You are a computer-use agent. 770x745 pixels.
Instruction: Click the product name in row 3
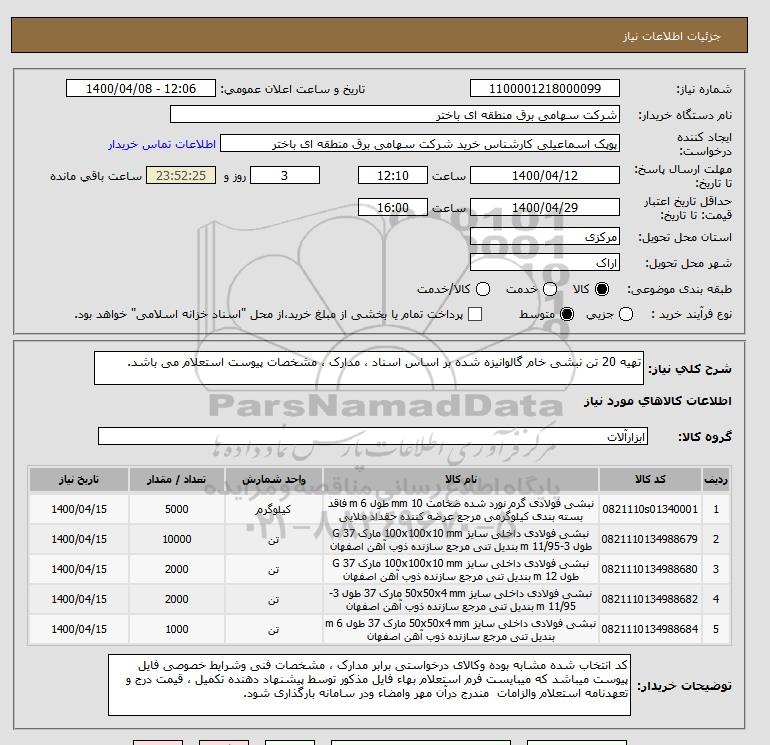[461, 570]
